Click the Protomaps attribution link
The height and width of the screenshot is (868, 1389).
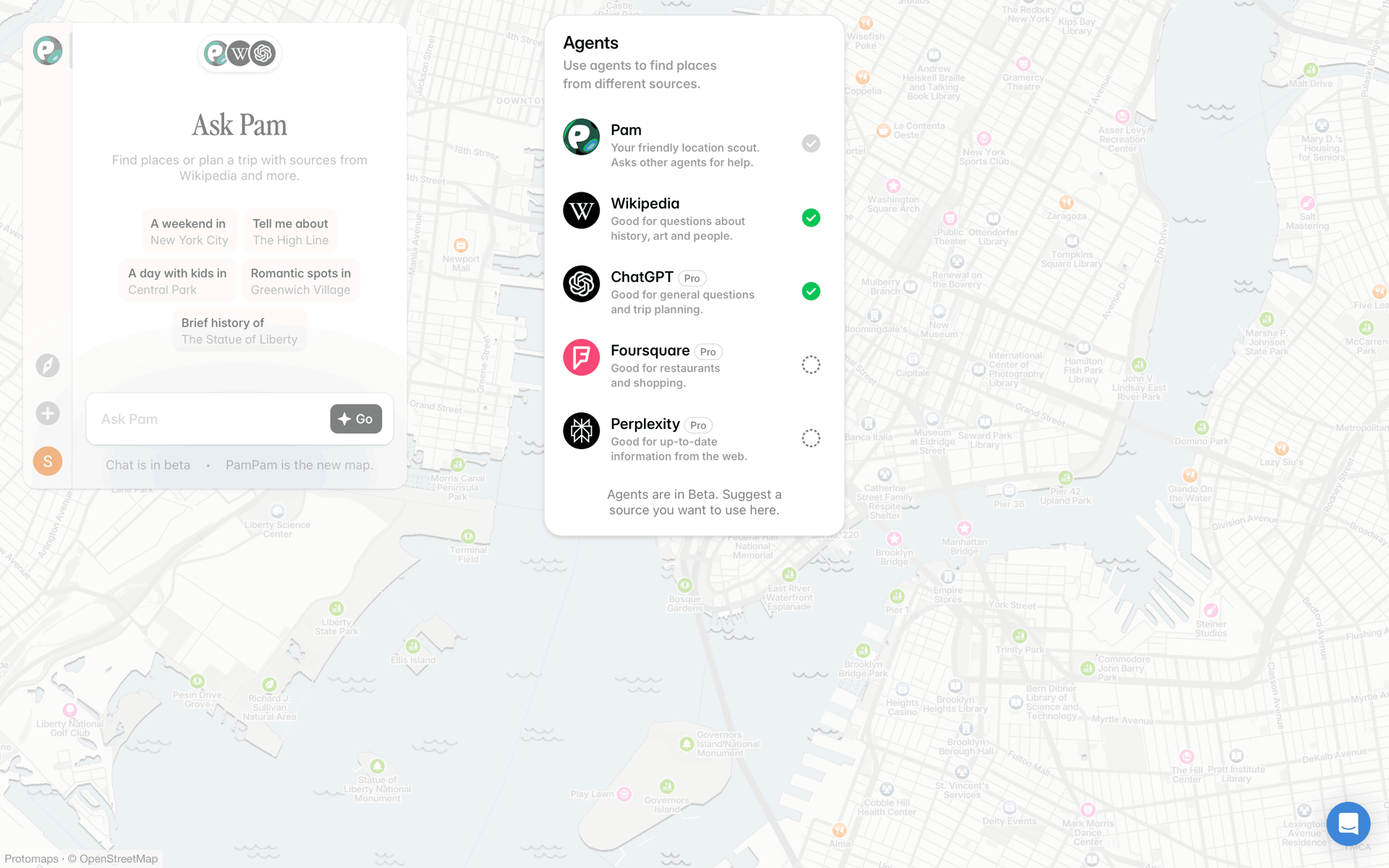click(x=32, y=859)
